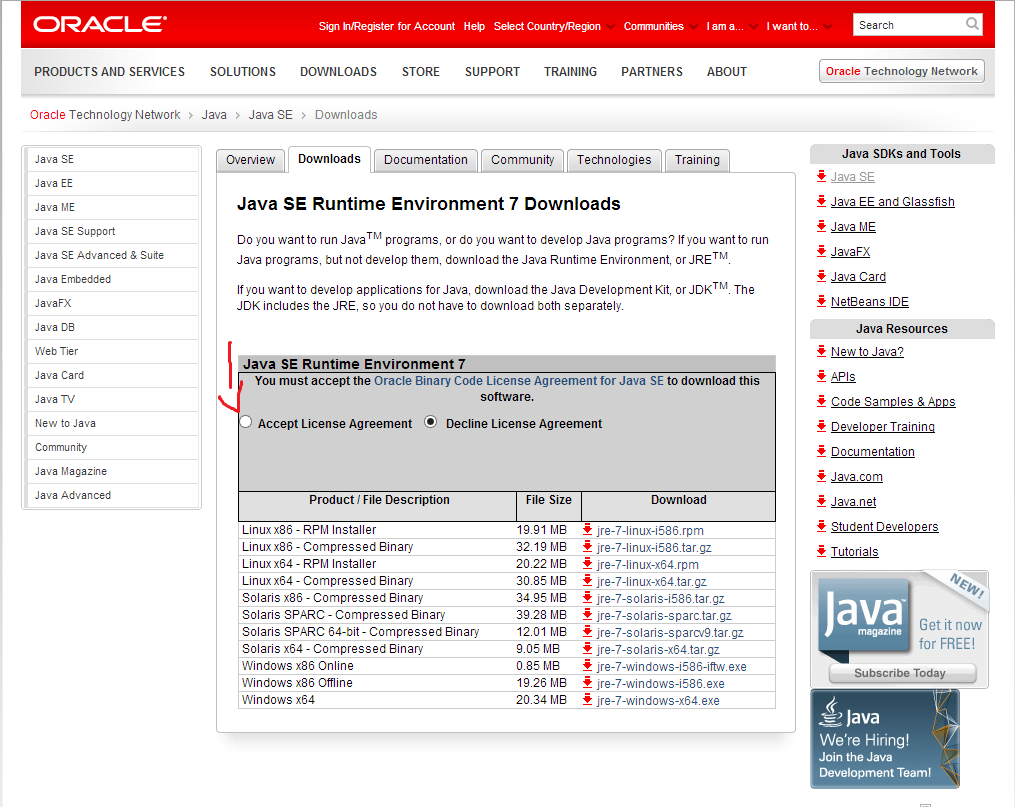Image resolution: width=1015 pixels, height=807 pixels.
Task: Switch to the Technologies tab
Action: [x=614, y=160]
